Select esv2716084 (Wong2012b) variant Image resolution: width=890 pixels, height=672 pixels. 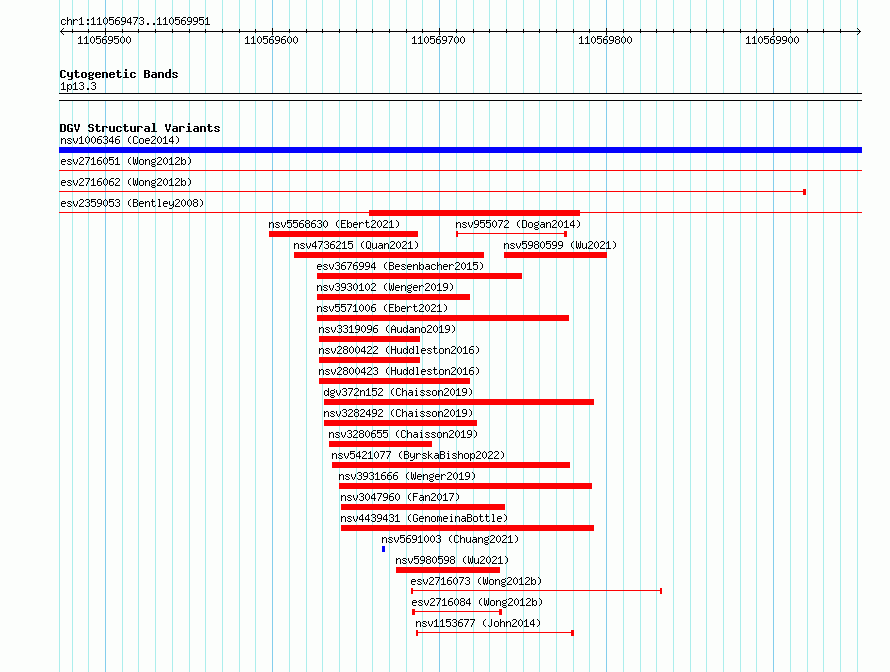[x=477, y=602]
